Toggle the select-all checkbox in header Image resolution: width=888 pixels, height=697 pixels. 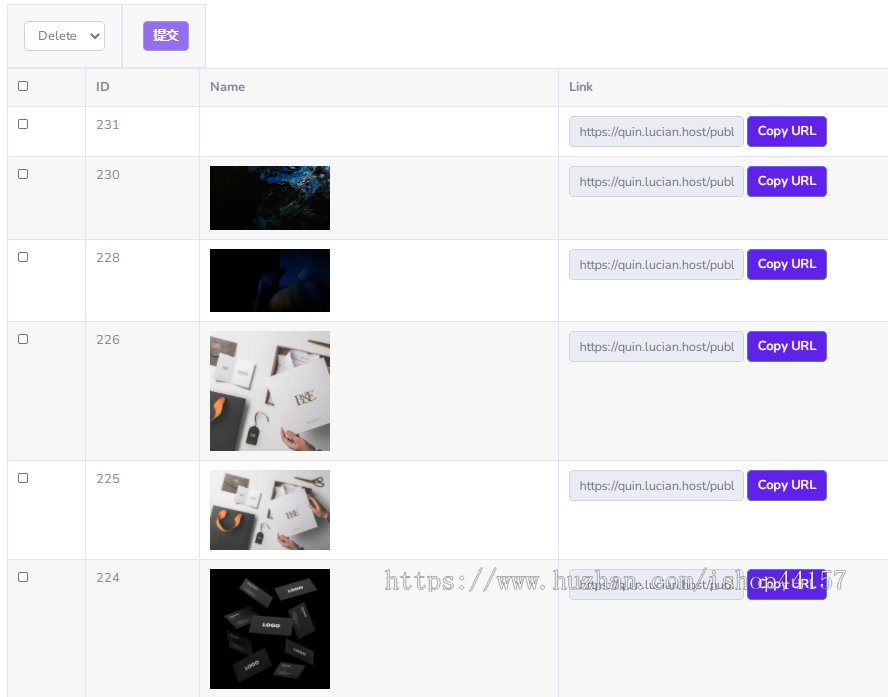tap(23, 86)
